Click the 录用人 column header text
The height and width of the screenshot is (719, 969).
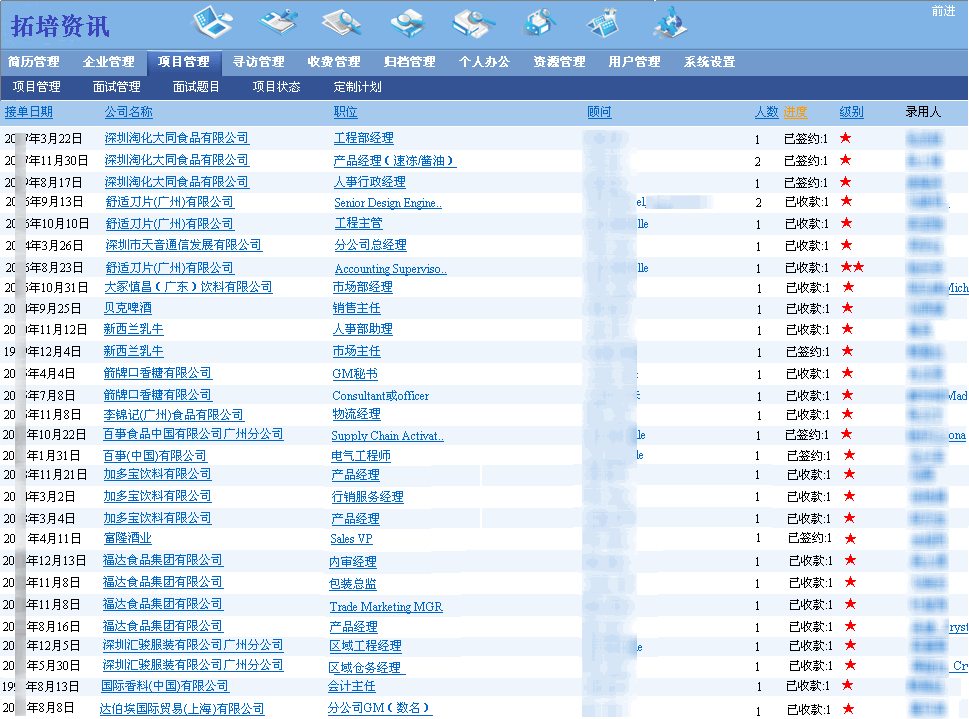pos(923,112)
